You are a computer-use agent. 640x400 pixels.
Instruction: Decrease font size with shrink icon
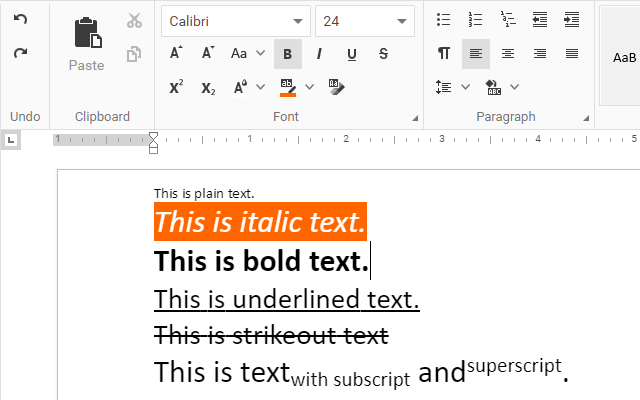pos(208,53)
